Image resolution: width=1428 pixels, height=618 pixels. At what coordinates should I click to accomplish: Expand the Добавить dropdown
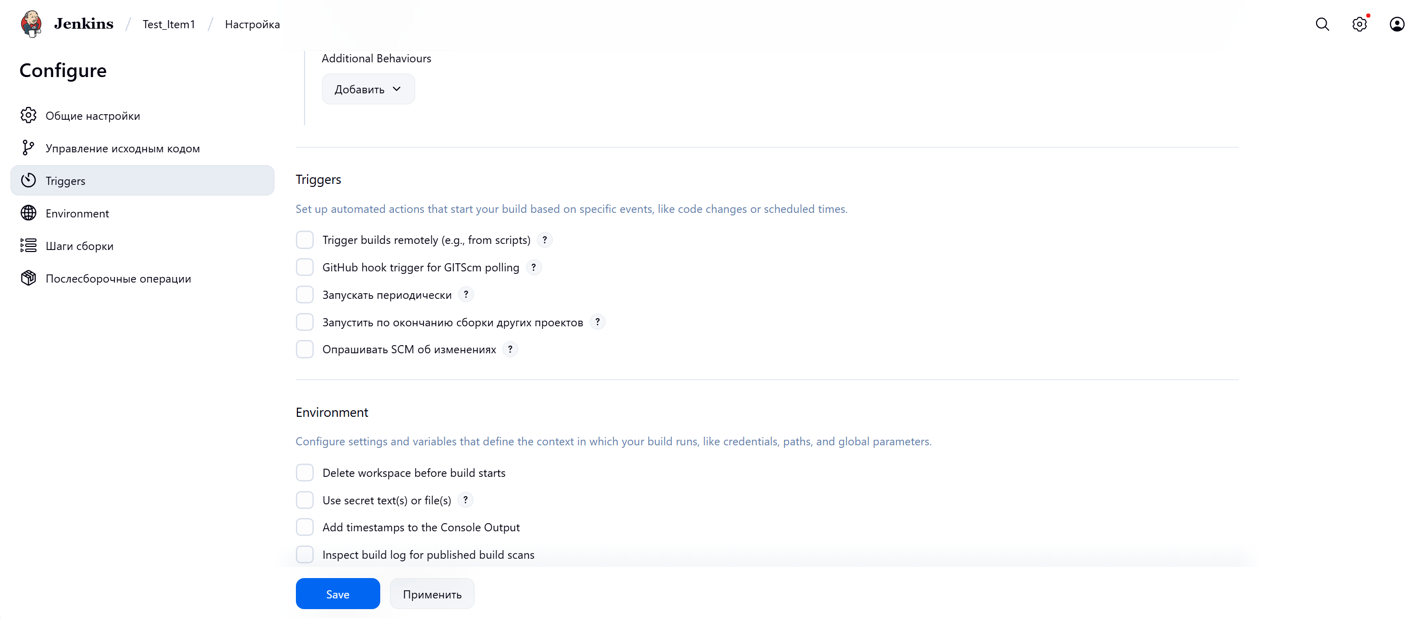tap(368, 89)
